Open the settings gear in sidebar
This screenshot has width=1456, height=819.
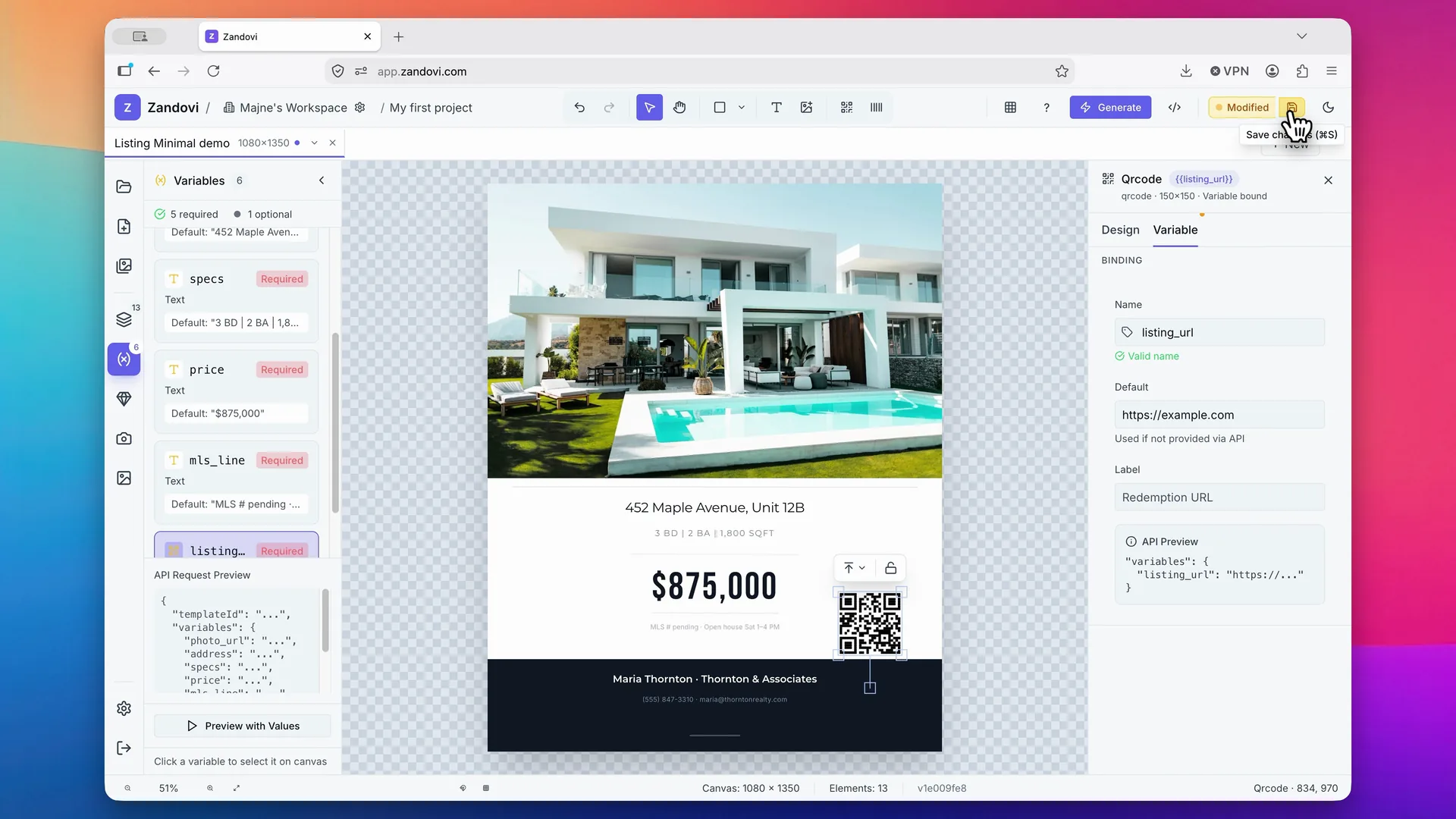(124, 708)
